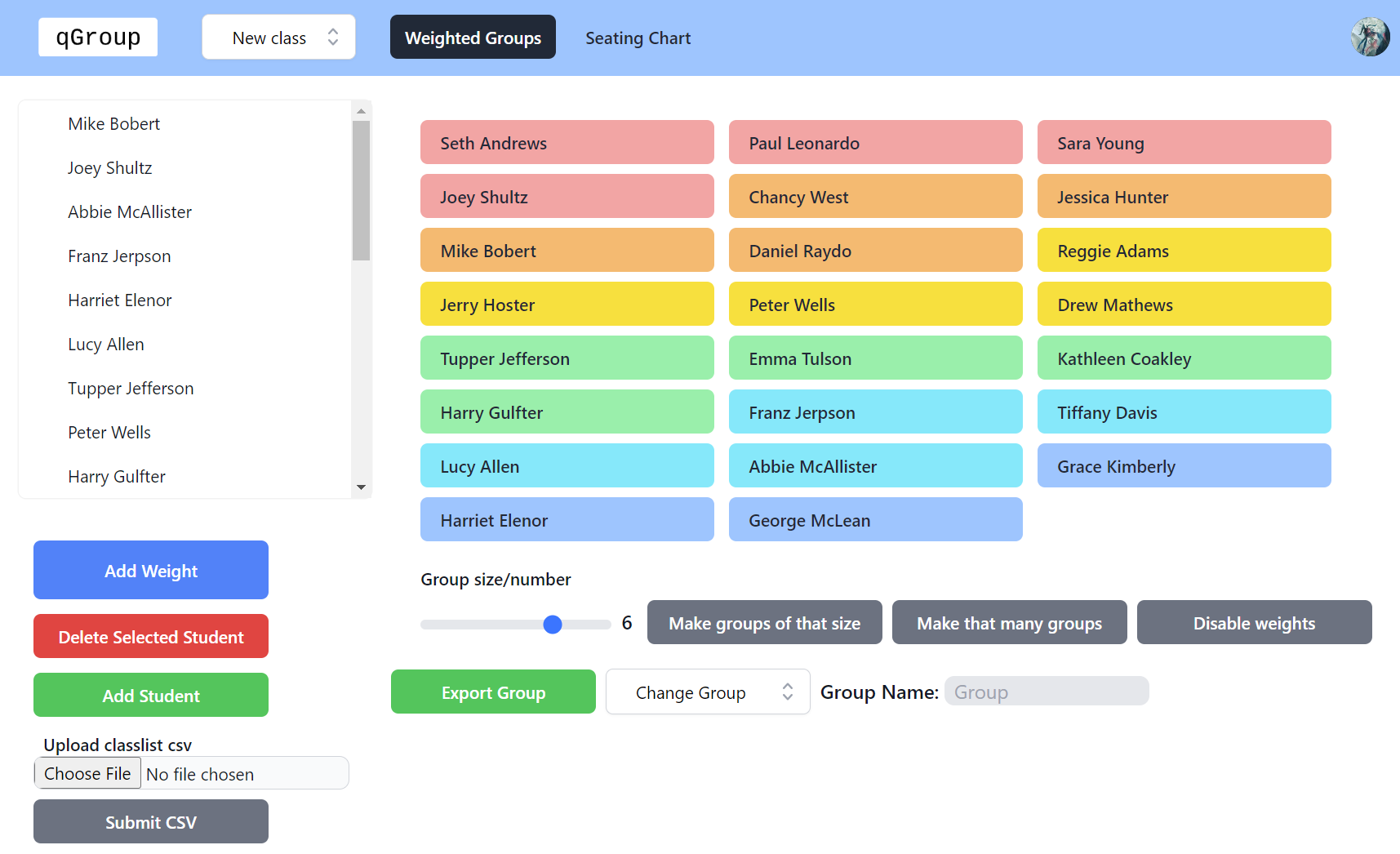Image resolution: width=1400 pixels, height=854 pixels.
Task: Disable weights for grouping
Action: (1254, 623)
